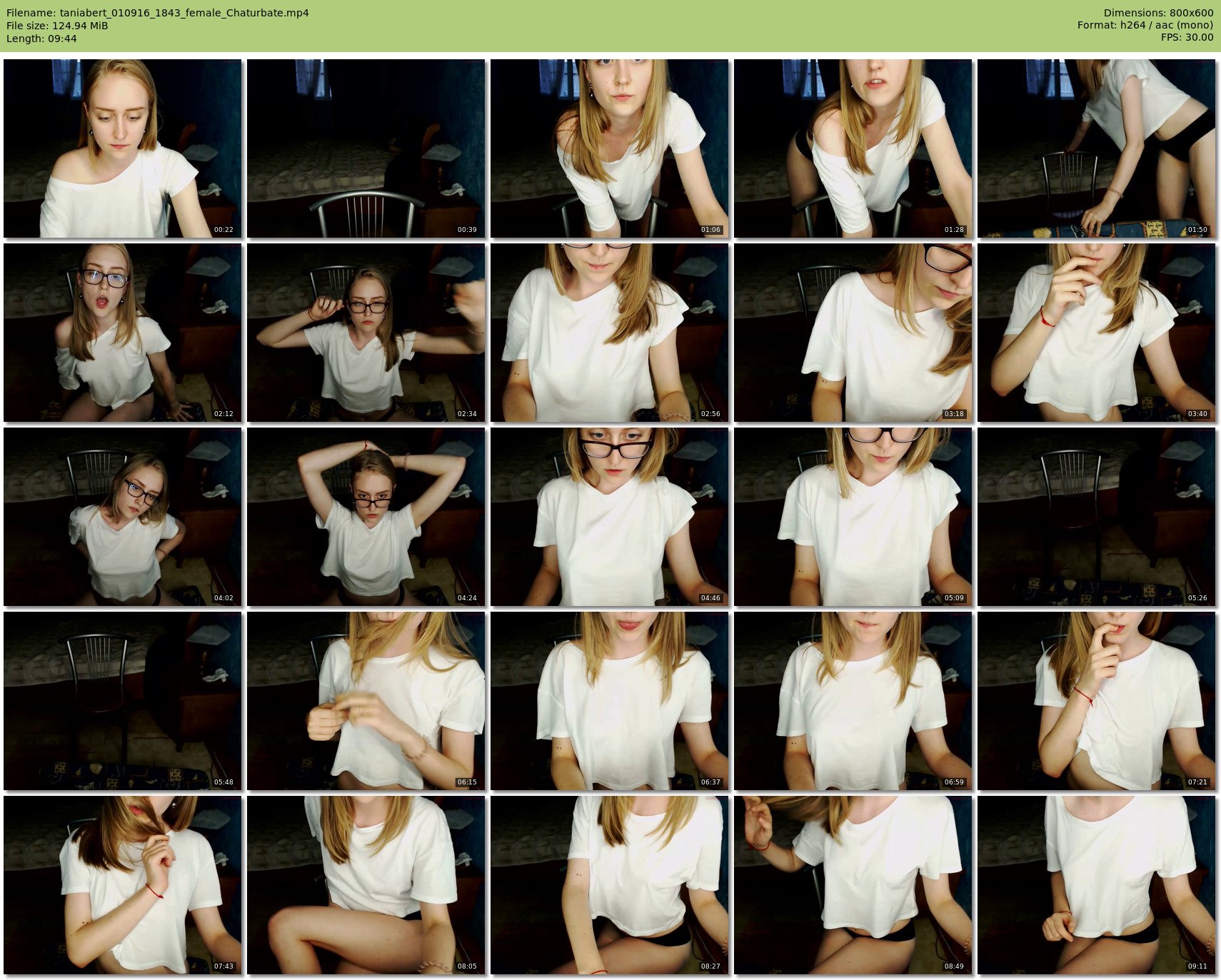
Task: Select the thumbnail timestamped 04:02
Action: click(122, 517)
